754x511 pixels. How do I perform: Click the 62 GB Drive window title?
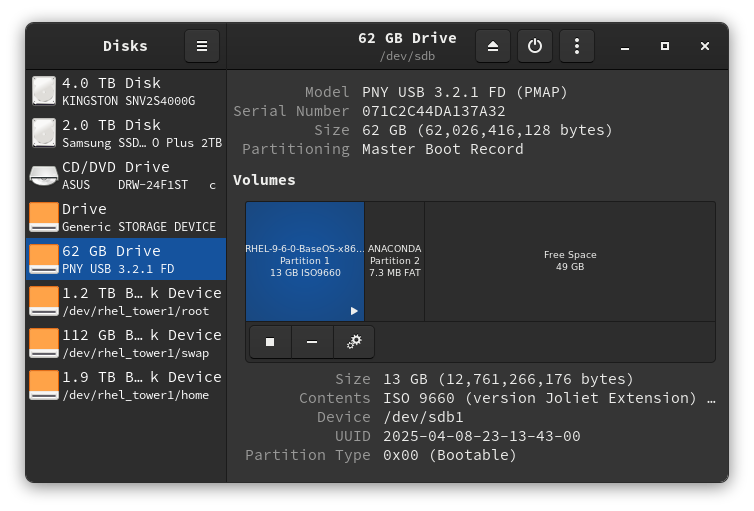click(407, 38)
